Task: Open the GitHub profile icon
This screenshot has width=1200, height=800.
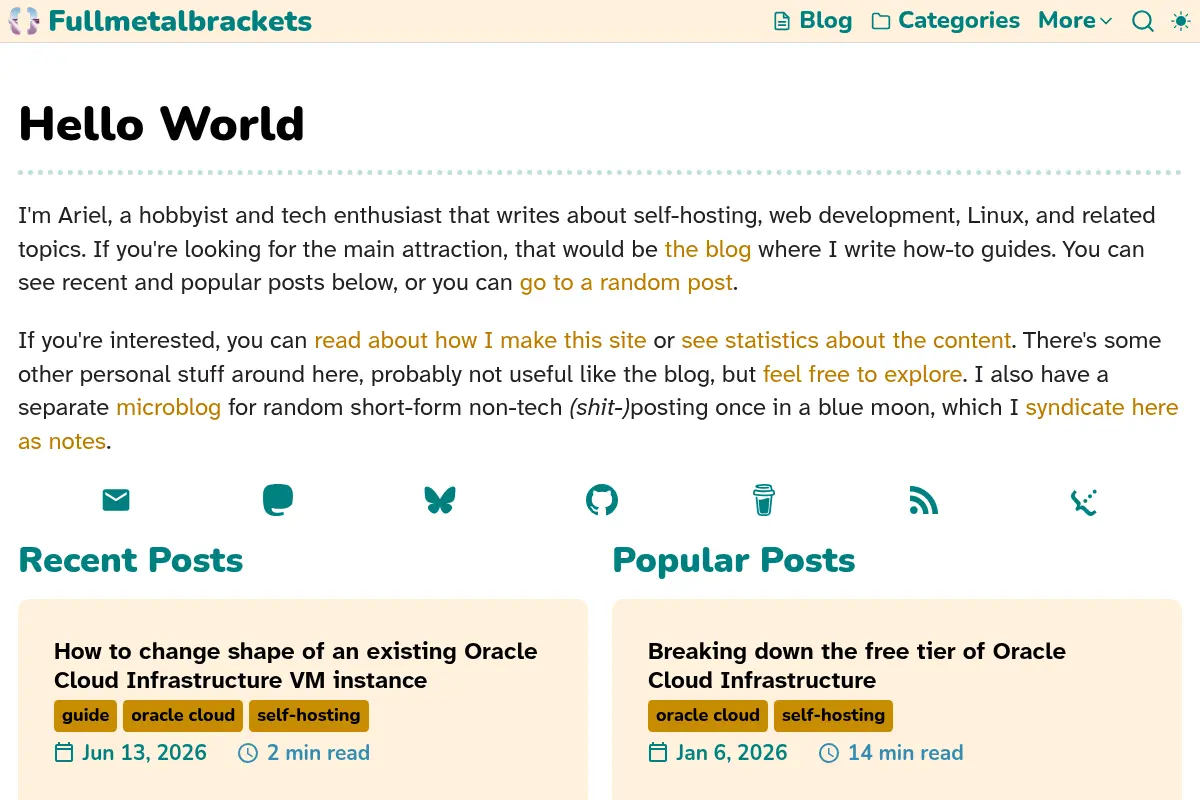Action: pyautogui.click(x=602, y=500)
